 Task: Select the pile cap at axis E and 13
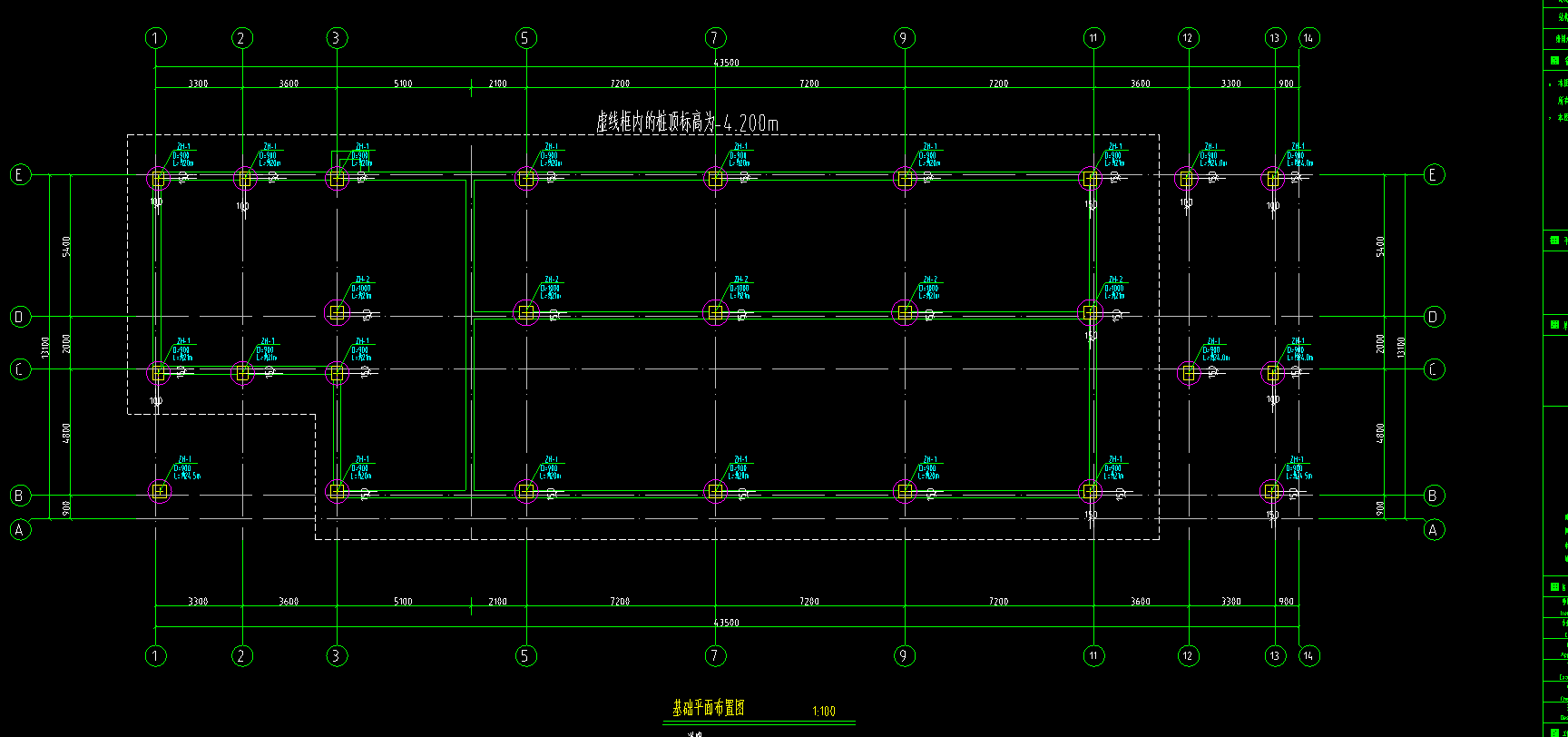pyautogui.click(x=1273, y=179)
